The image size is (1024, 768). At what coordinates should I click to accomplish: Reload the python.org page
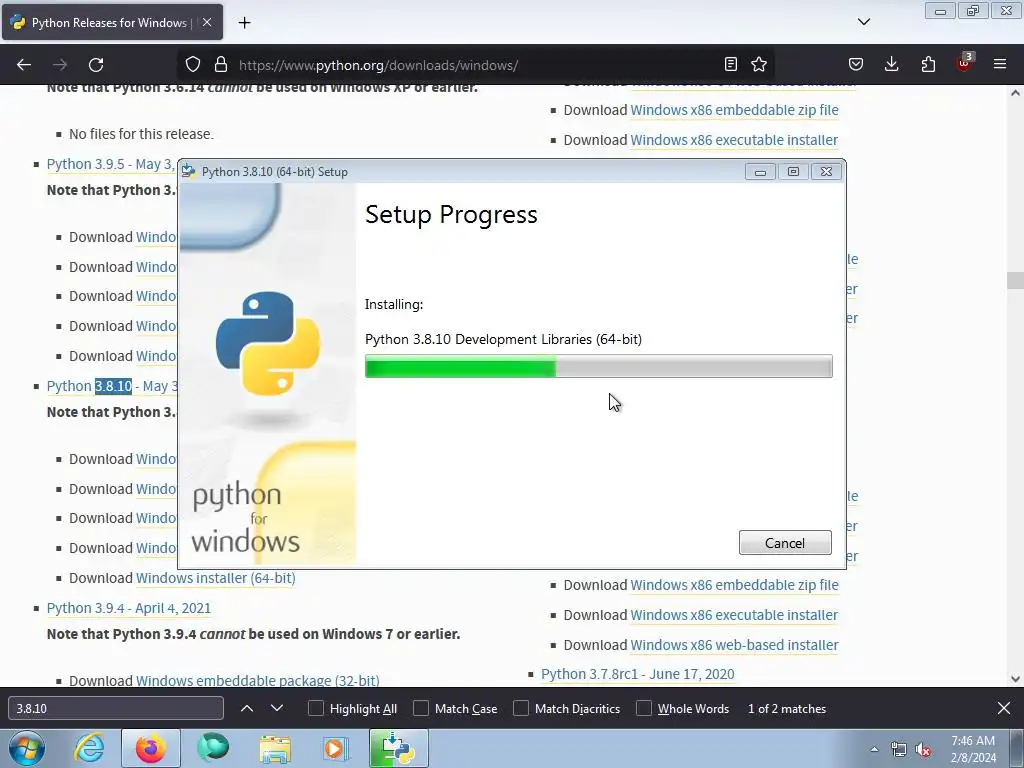pyautogui.click(x=96, y=65)
